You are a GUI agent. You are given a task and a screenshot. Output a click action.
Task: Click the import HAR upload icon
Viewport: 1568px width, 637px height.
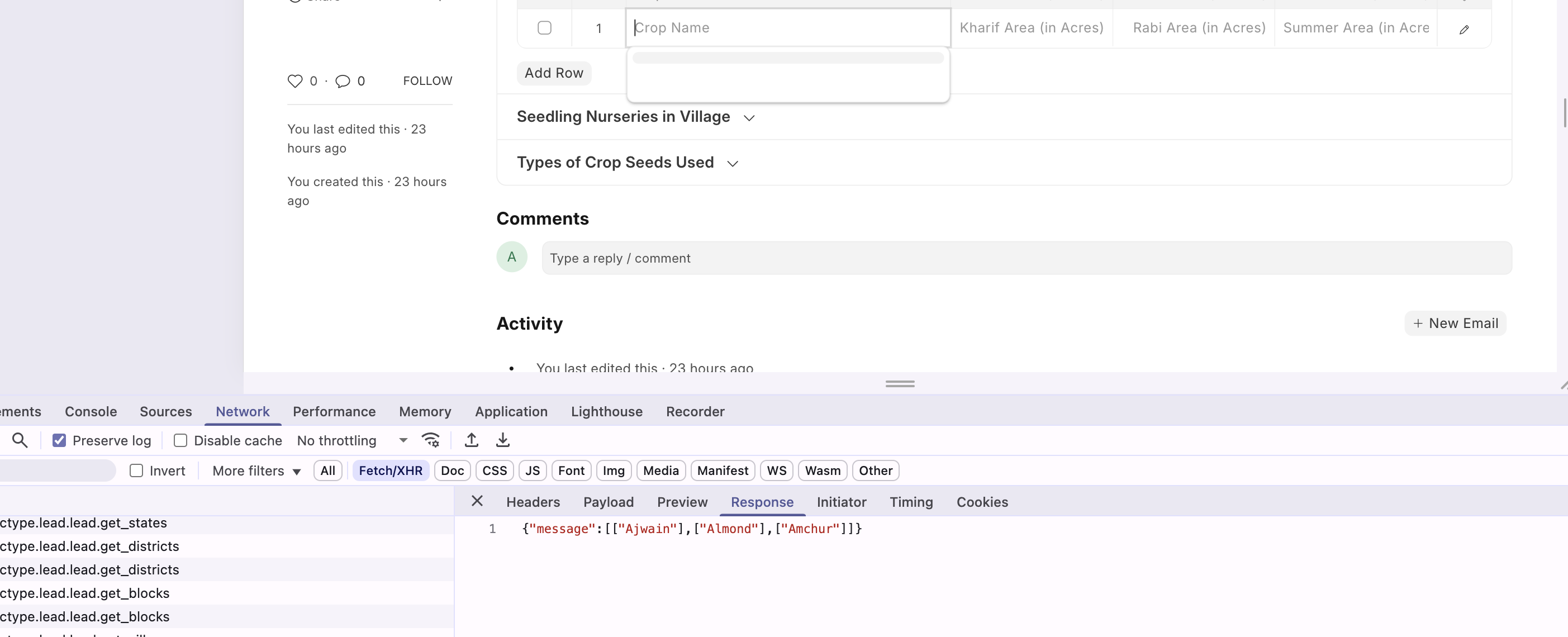click(471, 440)
